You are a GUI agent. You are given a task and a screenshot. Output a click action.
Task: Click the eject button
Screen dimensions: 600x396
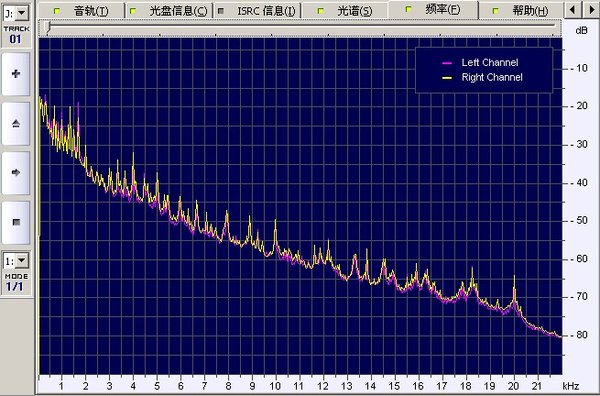click(16, 123)
